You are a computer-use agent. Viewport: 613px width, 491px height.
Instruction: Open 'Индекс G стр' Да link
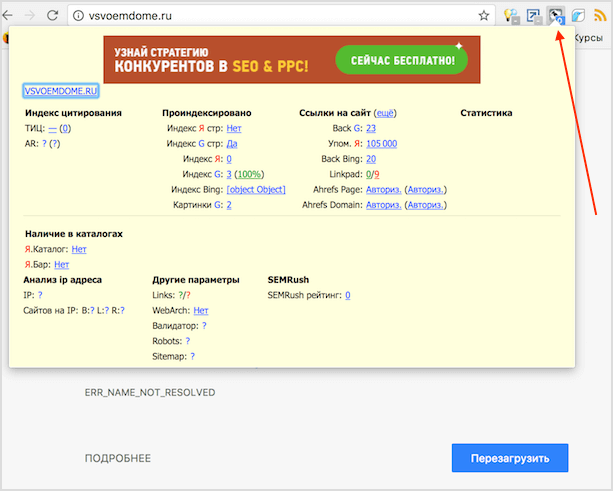pyautogui.click(x=232, y=144)
